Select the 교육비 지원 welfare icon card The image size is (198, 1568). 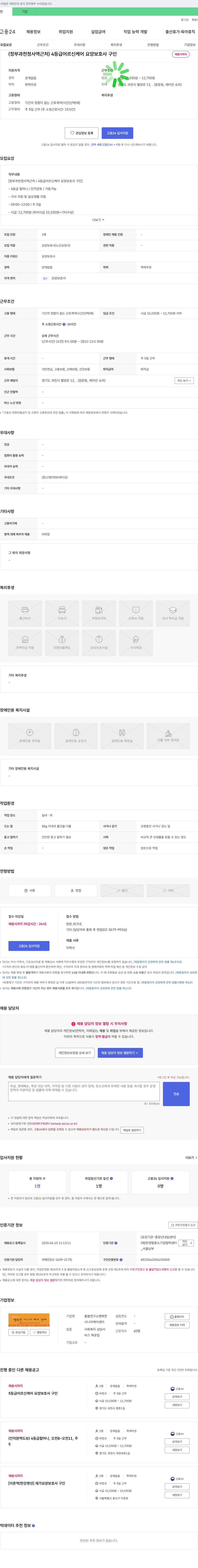136,614
